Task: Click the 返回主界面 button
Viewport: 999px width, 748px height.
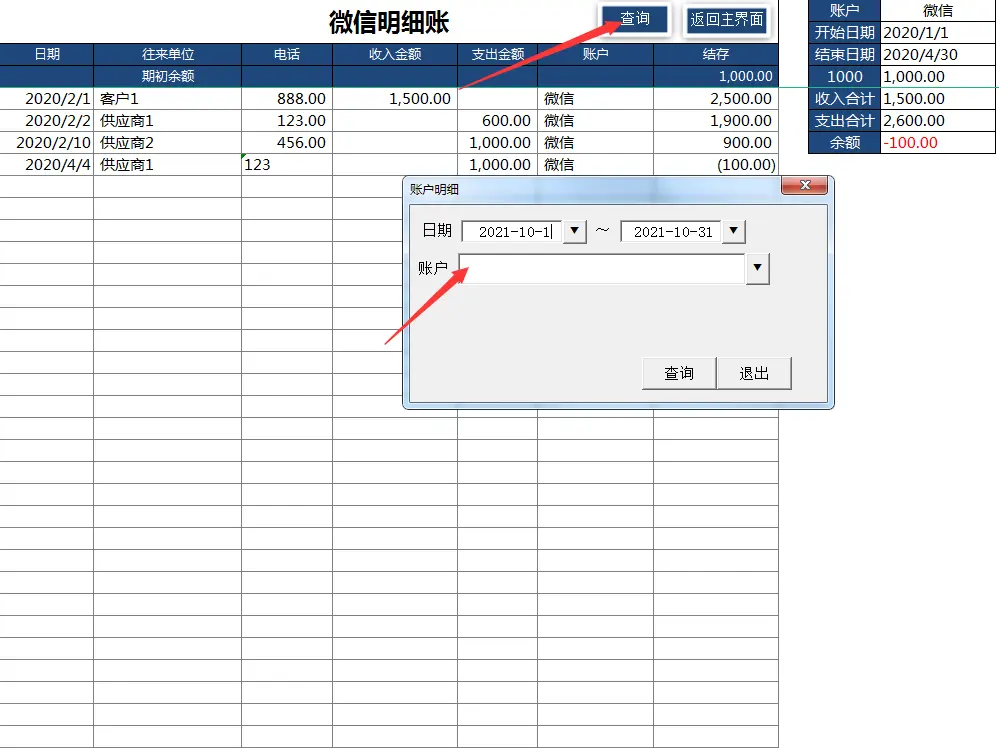Action: click(x=727, y=18)
